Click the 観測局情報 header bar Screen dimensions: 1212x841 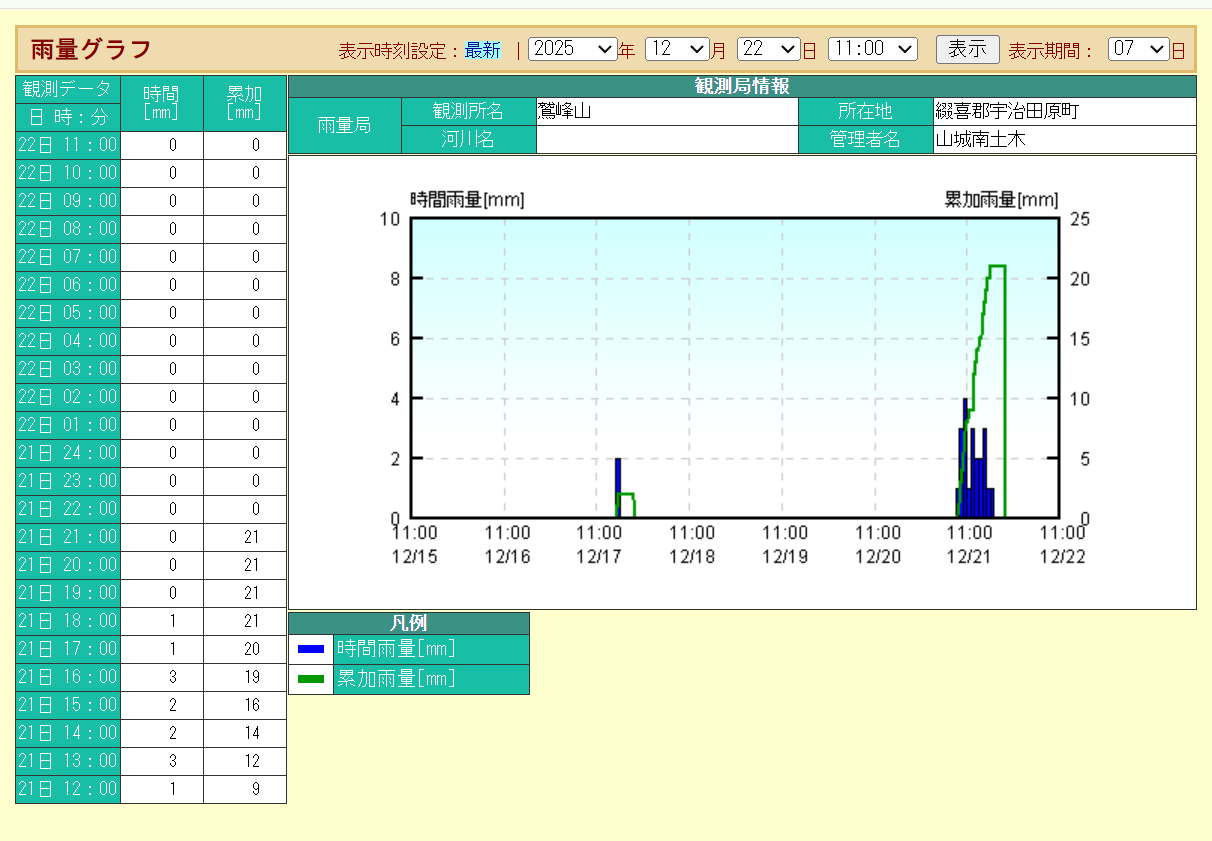click(x=742, y=86)
